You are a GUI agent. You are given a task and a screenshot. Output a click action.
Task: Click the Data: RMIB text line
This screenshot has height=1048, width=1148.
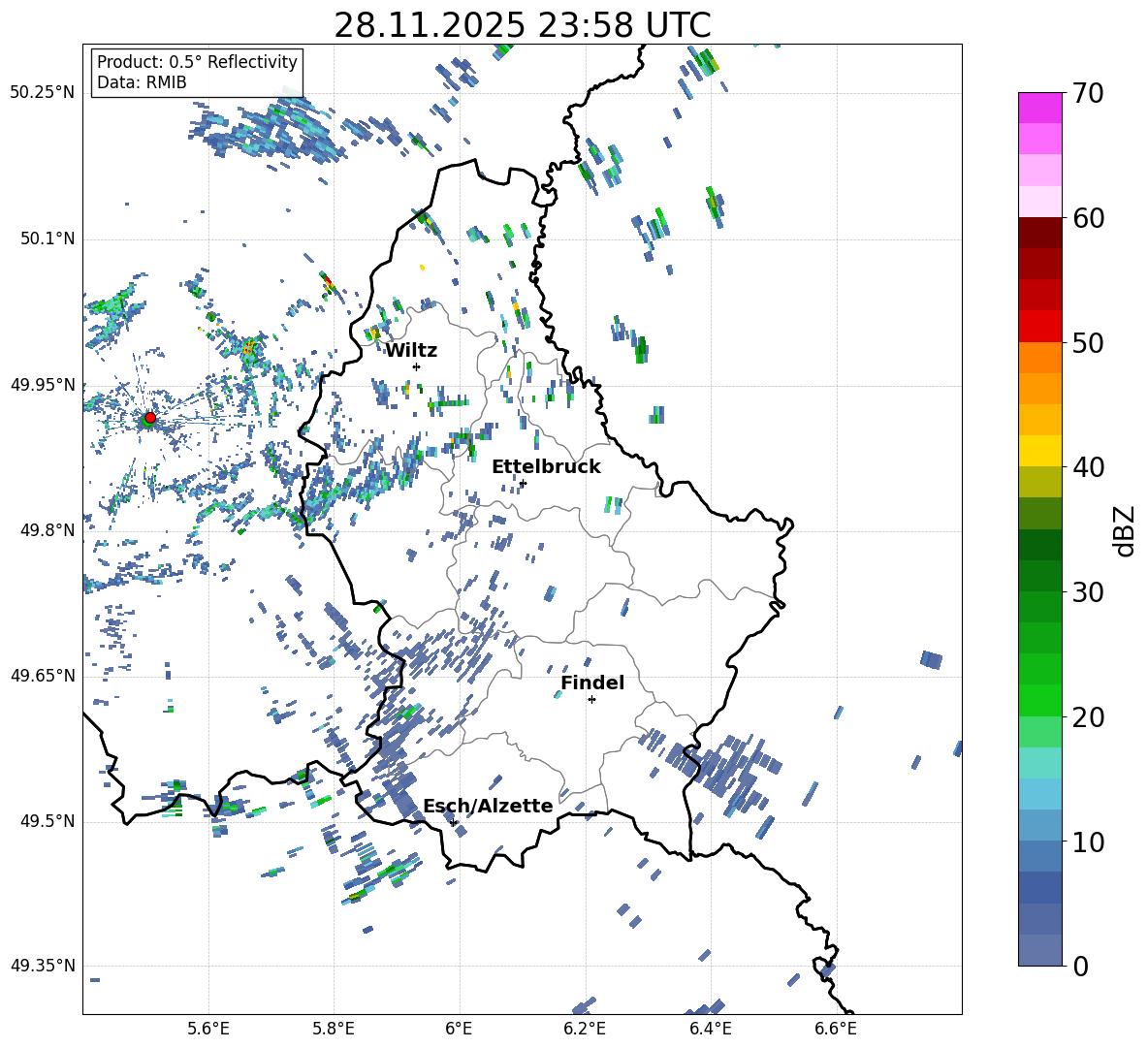tap(142, 82)
